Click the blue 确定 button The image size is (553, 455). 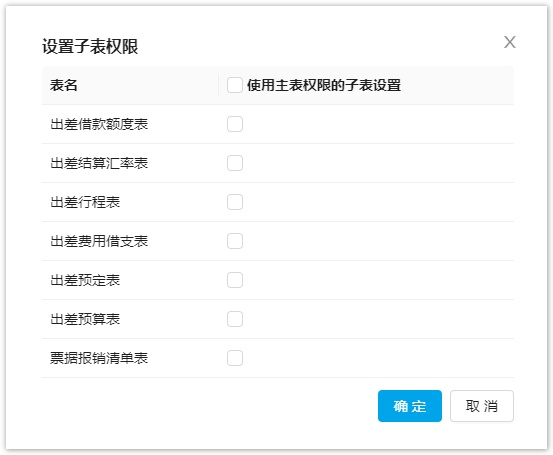tap(410, 406)
